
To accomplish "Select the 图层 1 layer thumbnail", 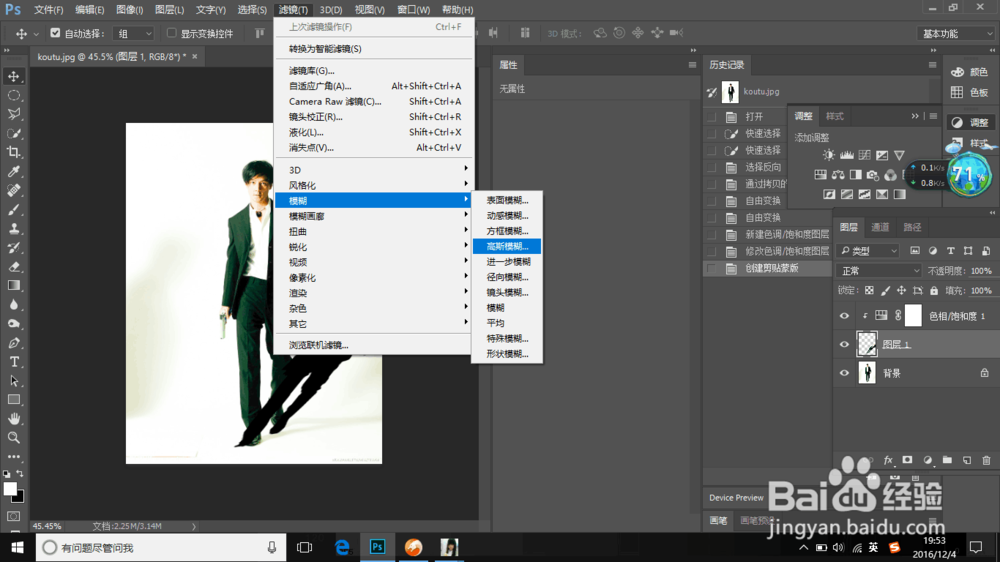I will coord(867,344).
